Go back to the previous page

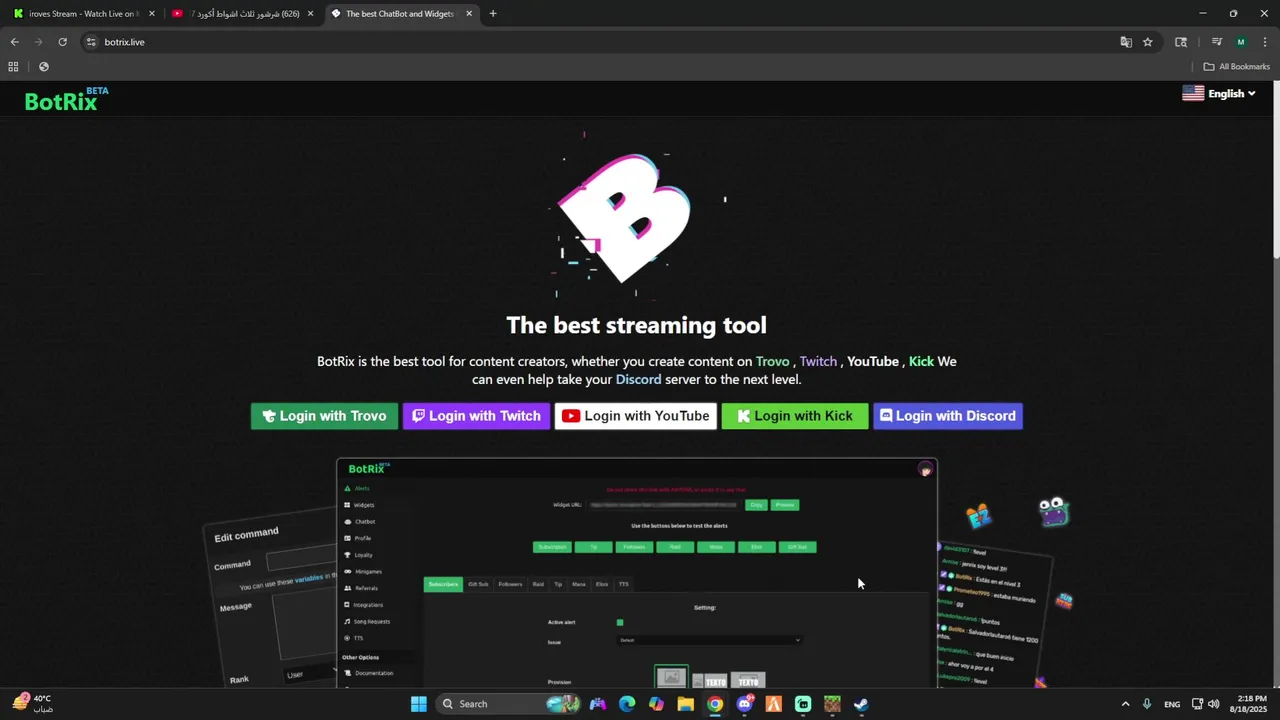[14, 42]
